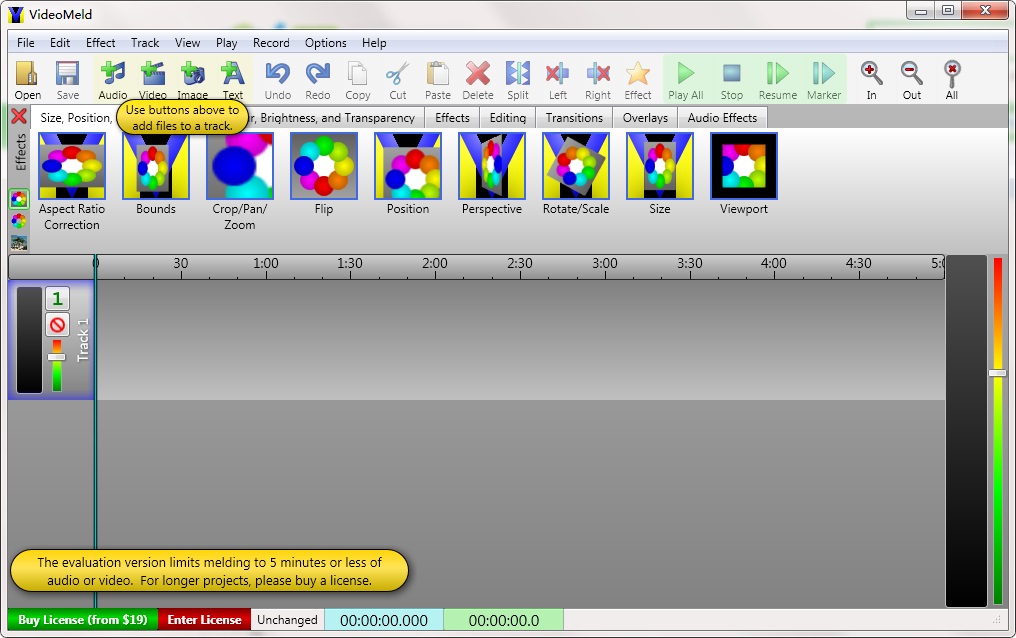Click the trim Right toolbar icon
This screenshot has width=1016, height=638.
coord(597,80)
